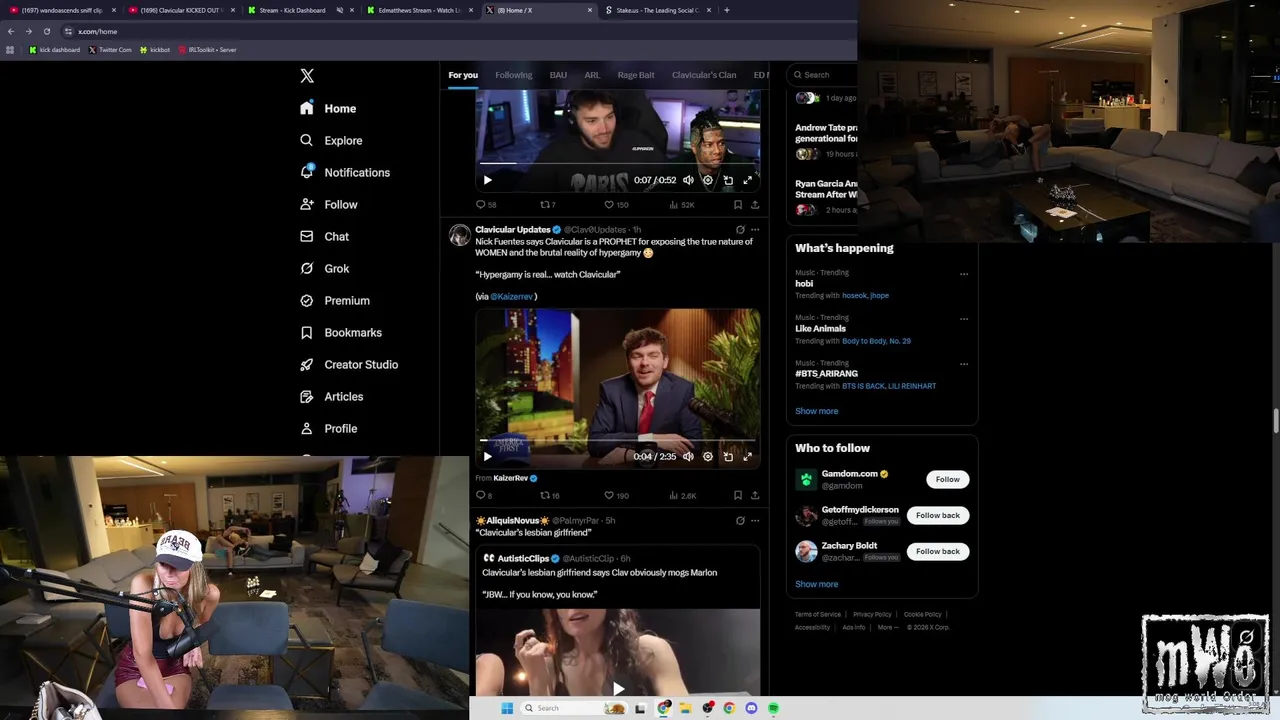Open Grok in the sidebar
Viewport: 1280px width, 720px height.
pos(324,269)
